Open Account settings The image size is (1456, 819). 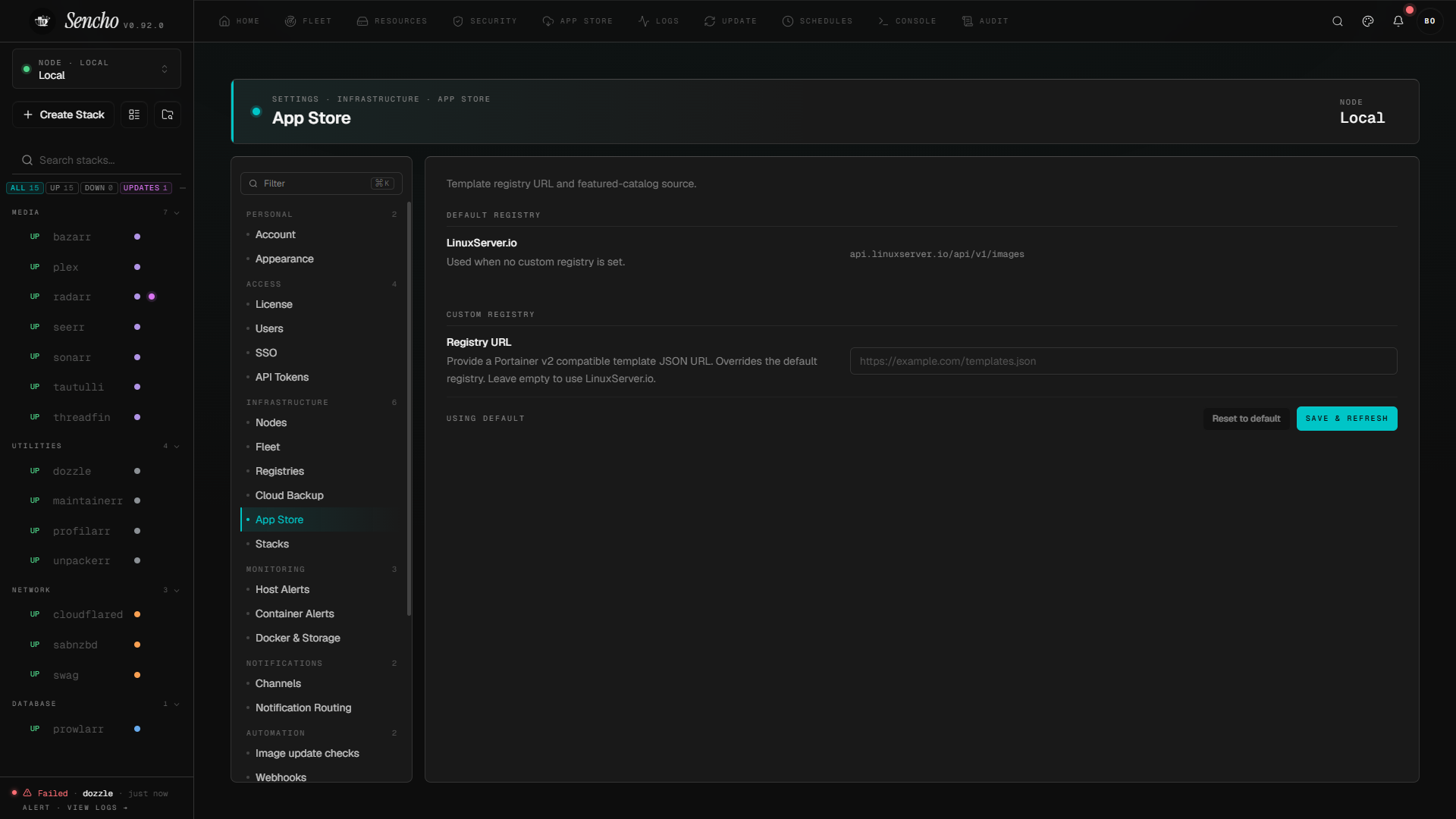click(x=322, y=235)
